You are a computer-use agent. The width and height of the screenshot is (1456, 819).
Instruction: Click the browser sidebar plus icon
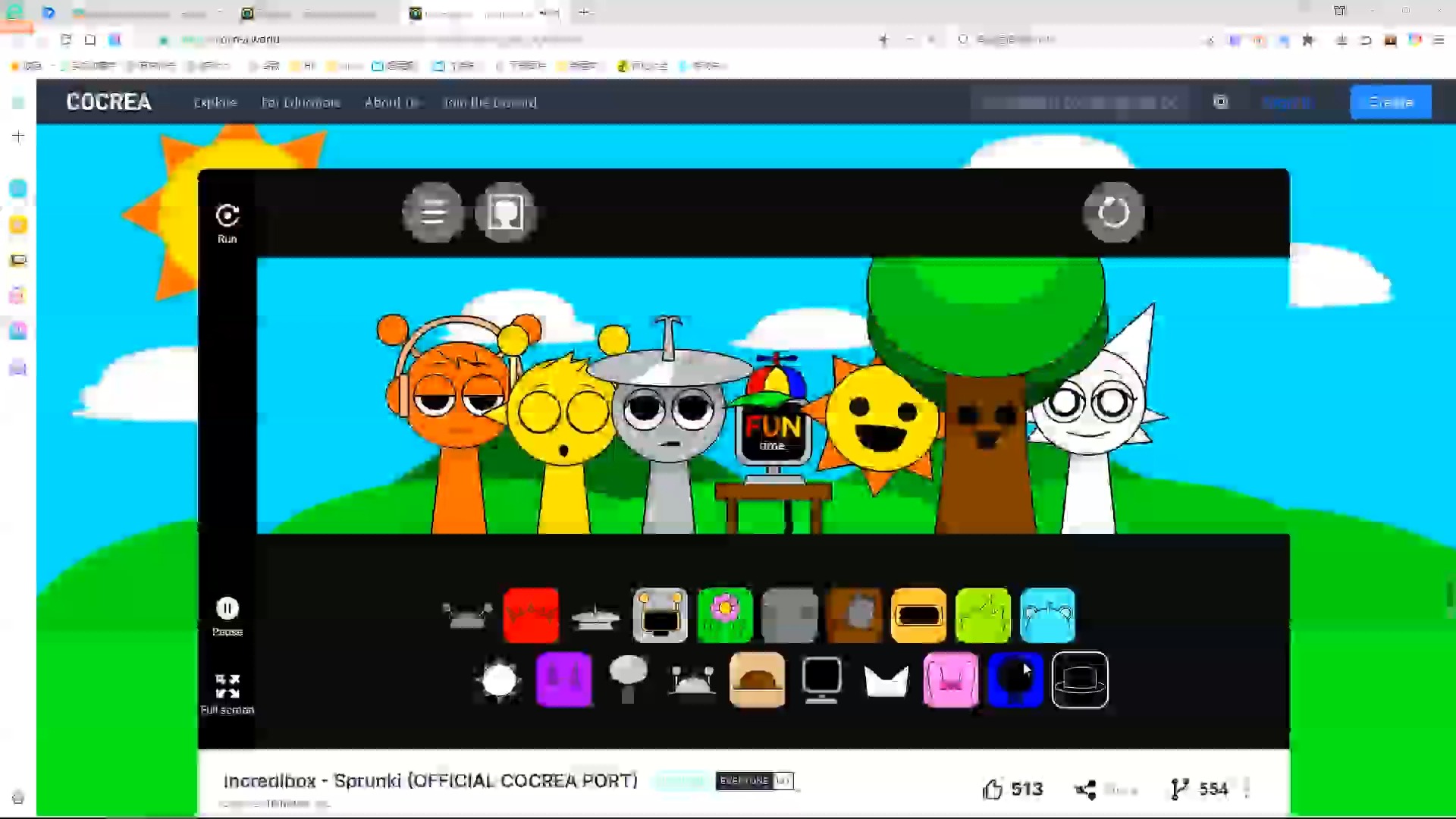point(18,136)
